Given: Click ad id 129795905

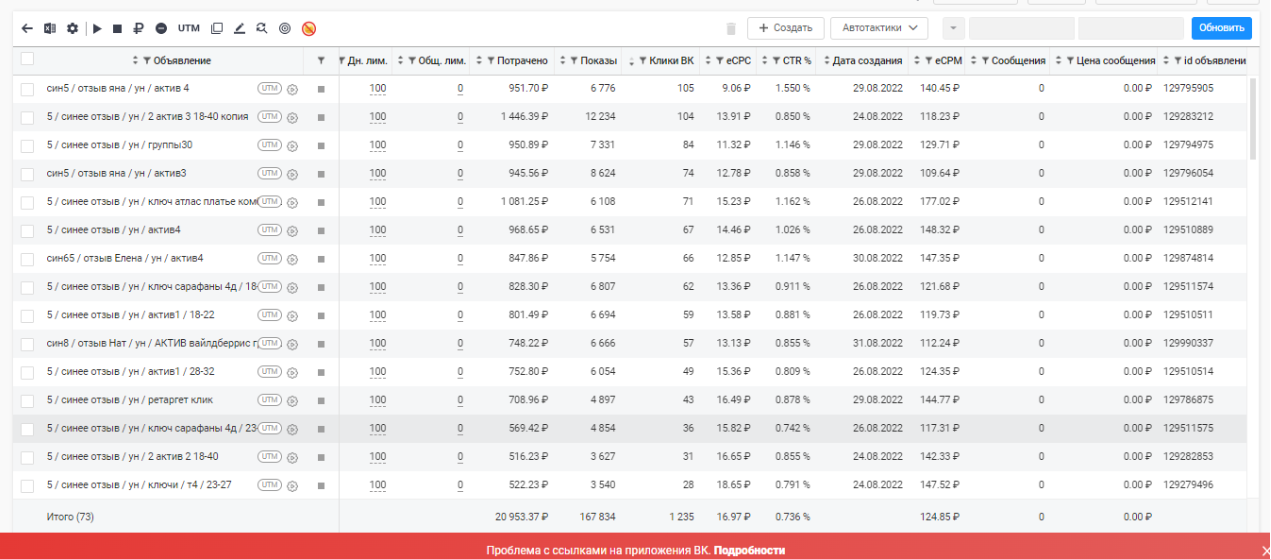Looking at the screenshot, I should click(x=1188, y=88).
